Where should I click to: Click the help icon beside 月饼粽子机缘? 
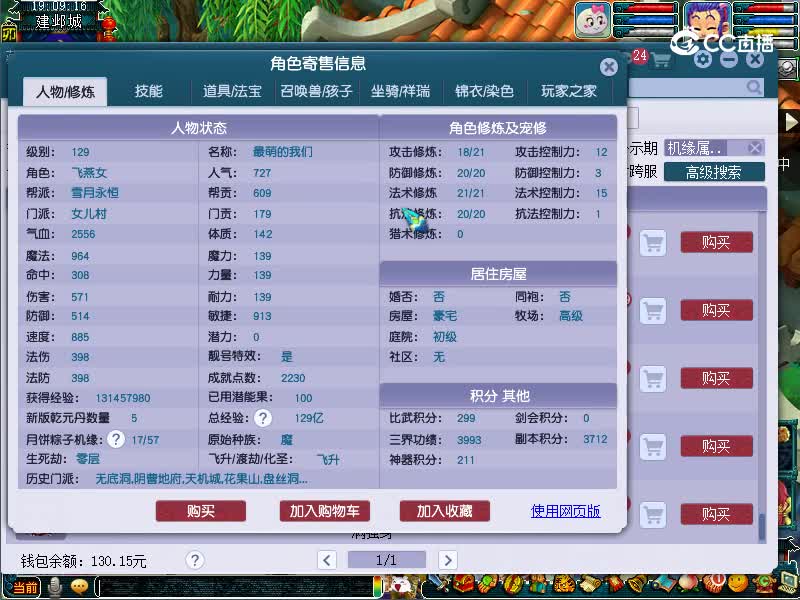pos(116,439)
